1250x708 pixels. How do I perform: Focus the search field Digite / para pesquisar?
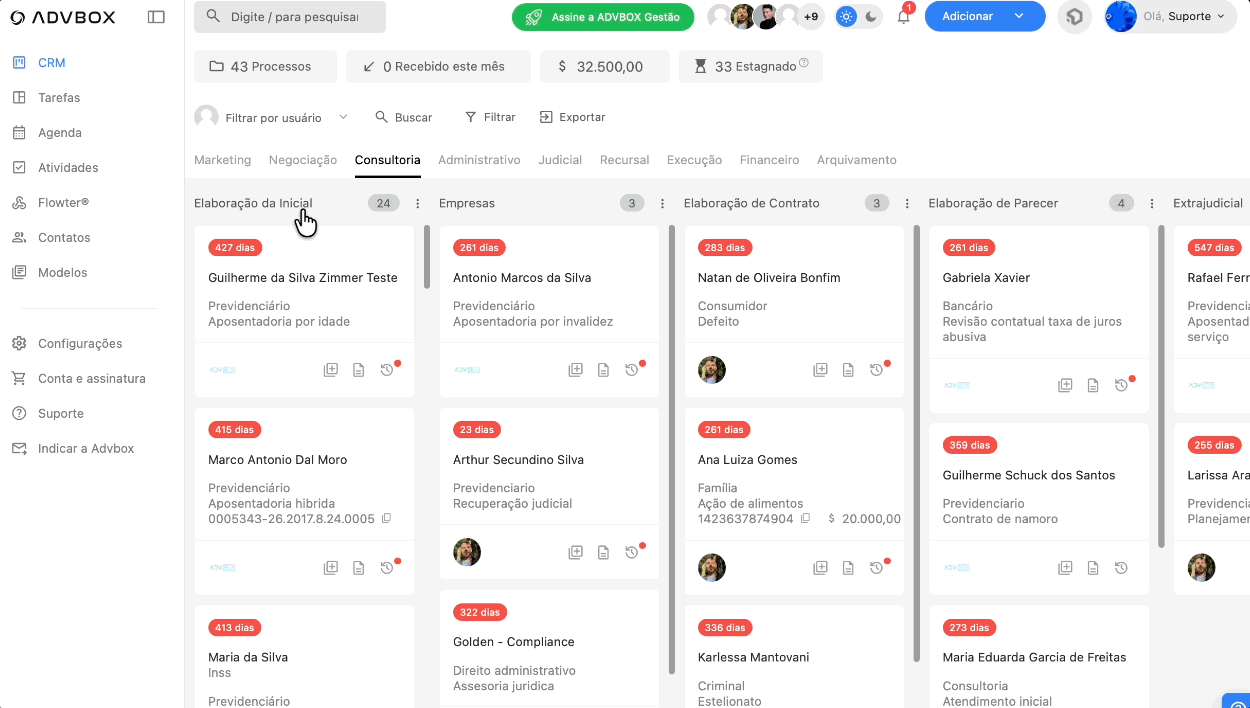click(x=290, y=17)
